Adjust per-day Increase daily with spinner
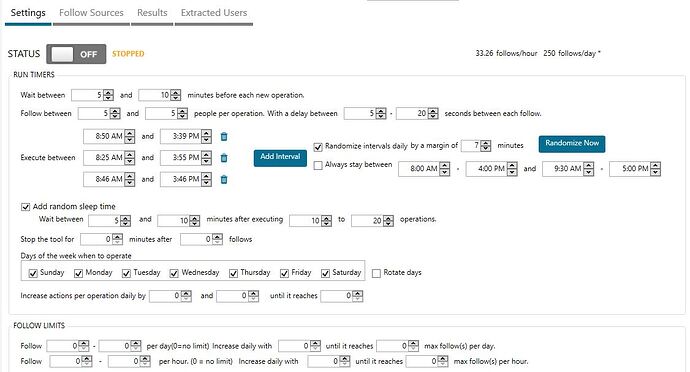Screen dimensions: 690x372 pos(300,346)
